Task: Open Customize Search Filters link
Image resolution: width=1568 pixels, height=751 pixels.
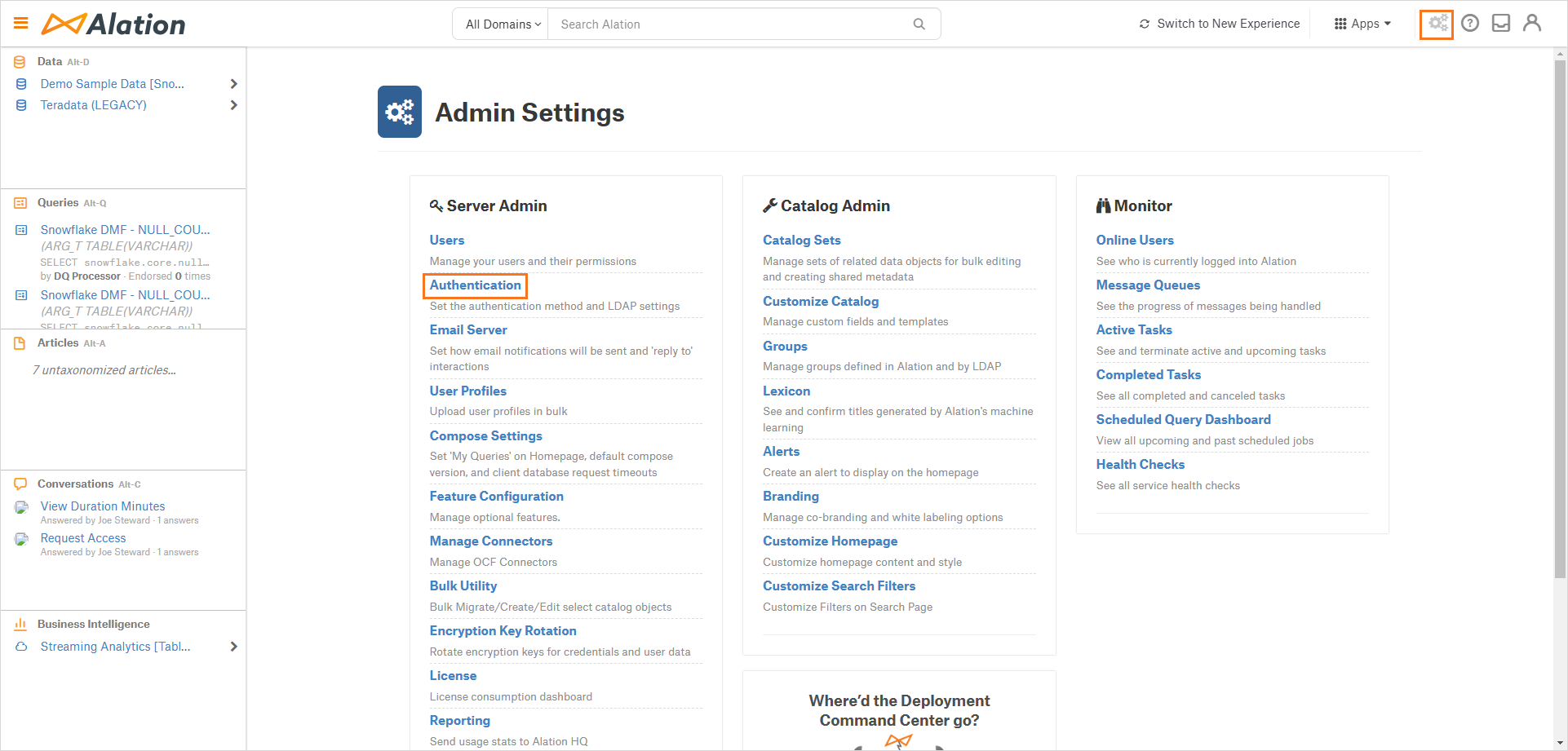Action: pyautogui.click(x=839, y=586)
